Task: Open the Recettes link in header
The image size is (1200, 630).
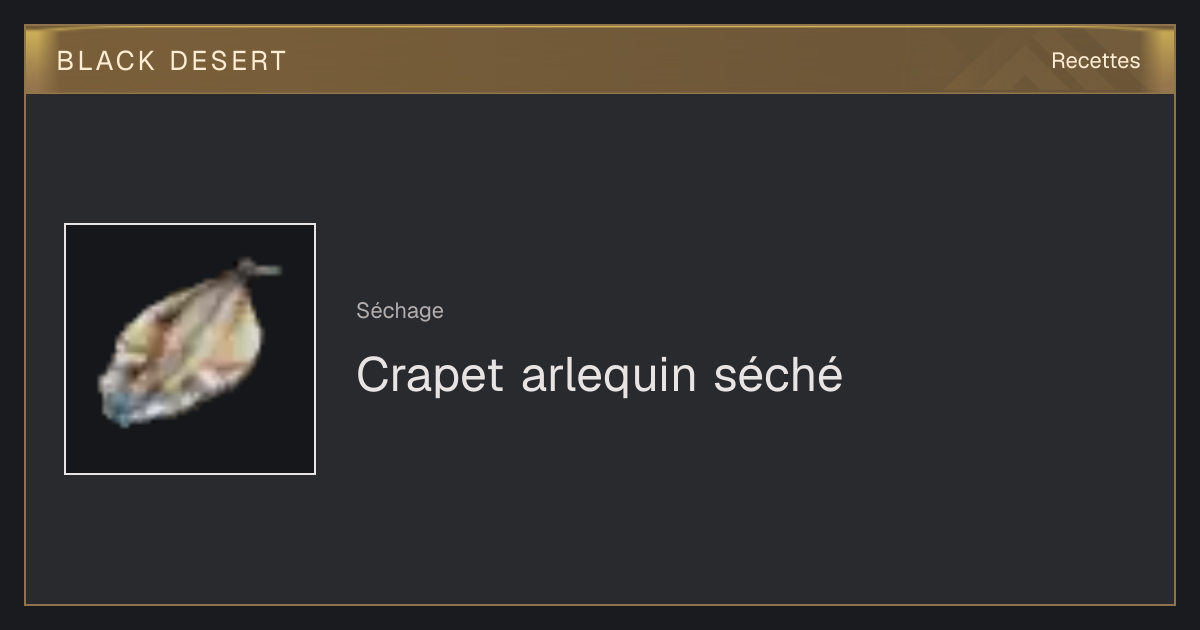Action: pos(1095,61)
